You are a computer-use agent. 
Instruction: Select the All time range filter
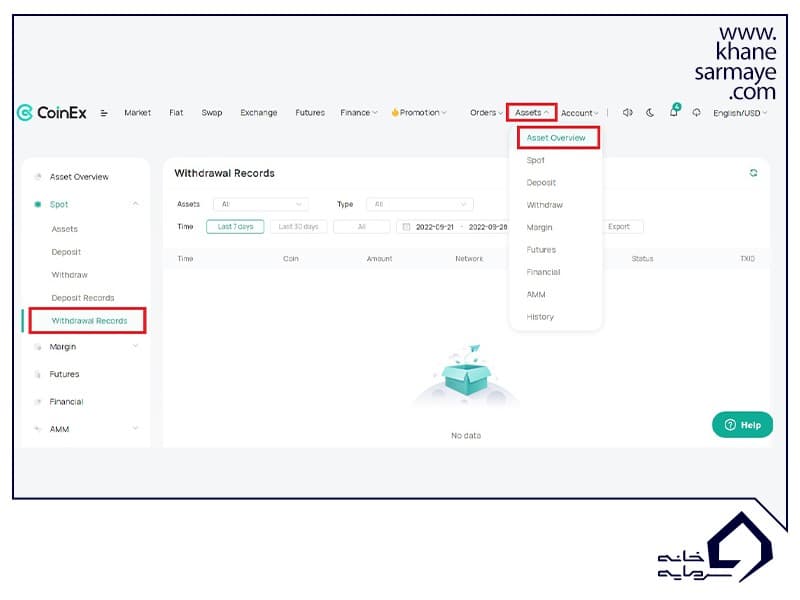point(362,227)
